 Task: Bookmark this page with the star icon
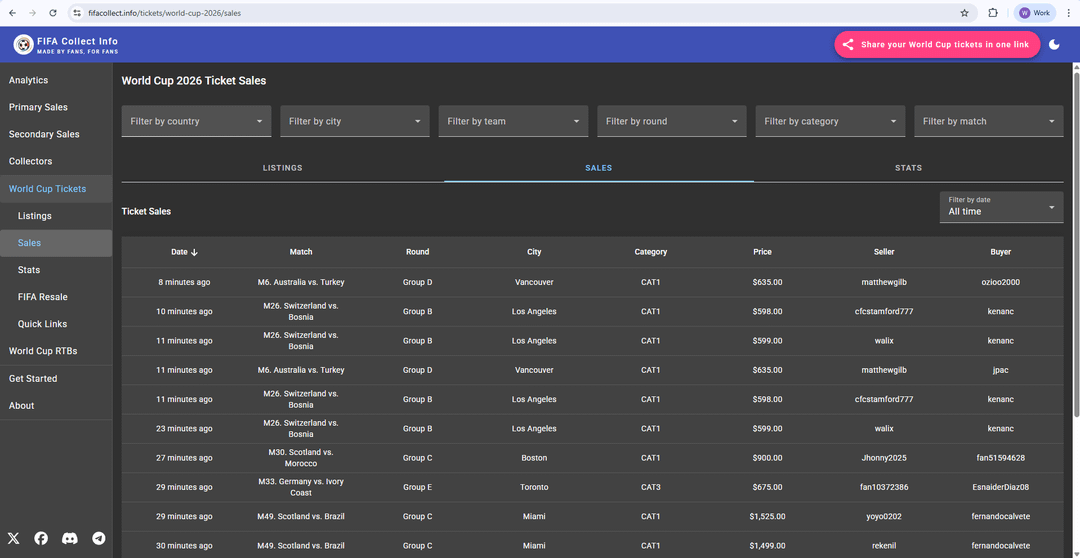pyautogui.click(x=964, y=13)
